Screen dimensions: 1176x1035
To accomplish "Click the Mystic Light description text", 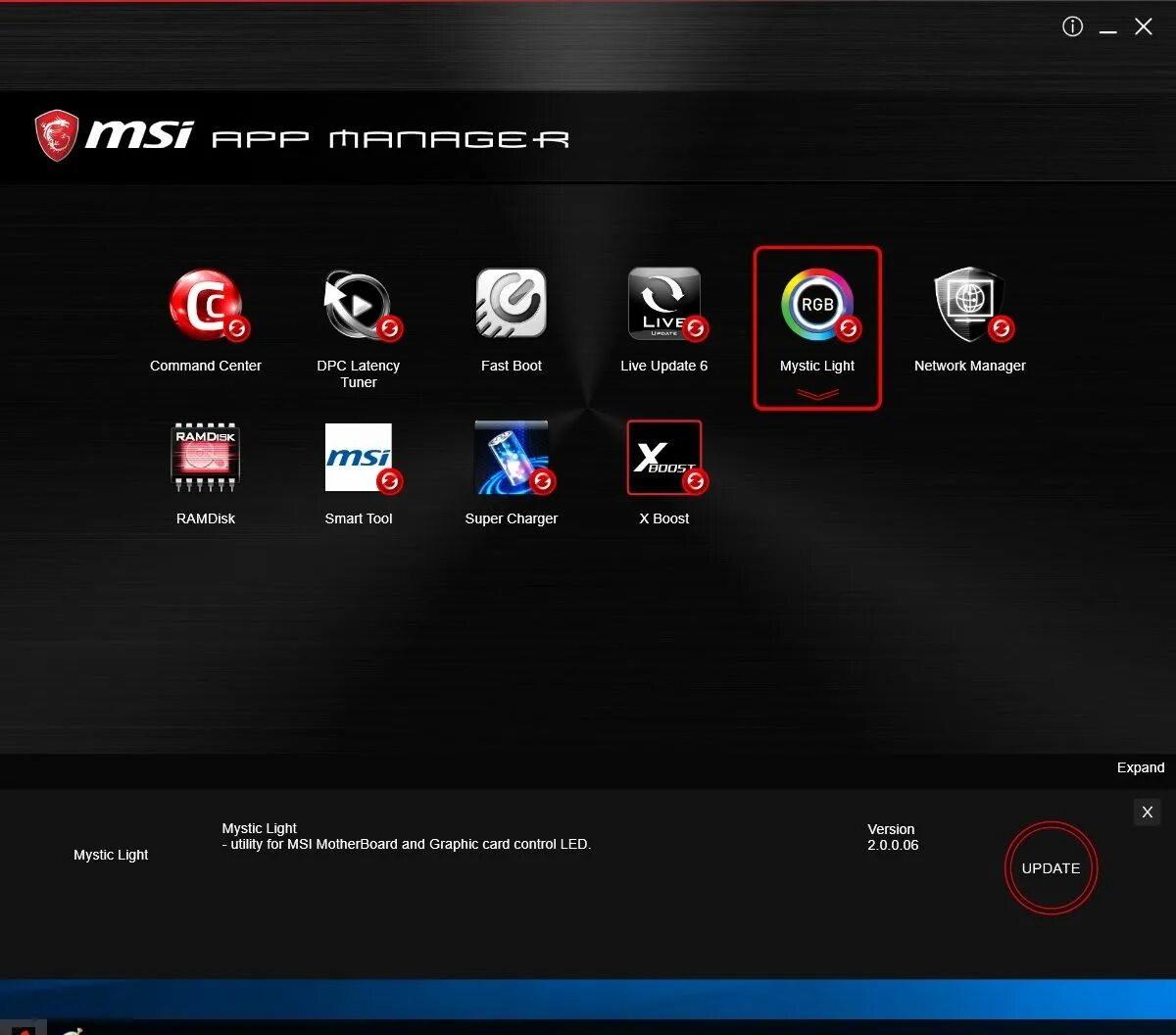I will 407,836.
